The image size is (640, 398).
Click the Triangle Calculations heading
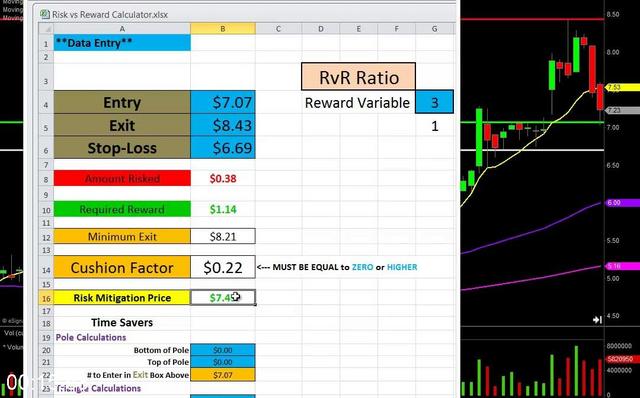coord(98,388)
